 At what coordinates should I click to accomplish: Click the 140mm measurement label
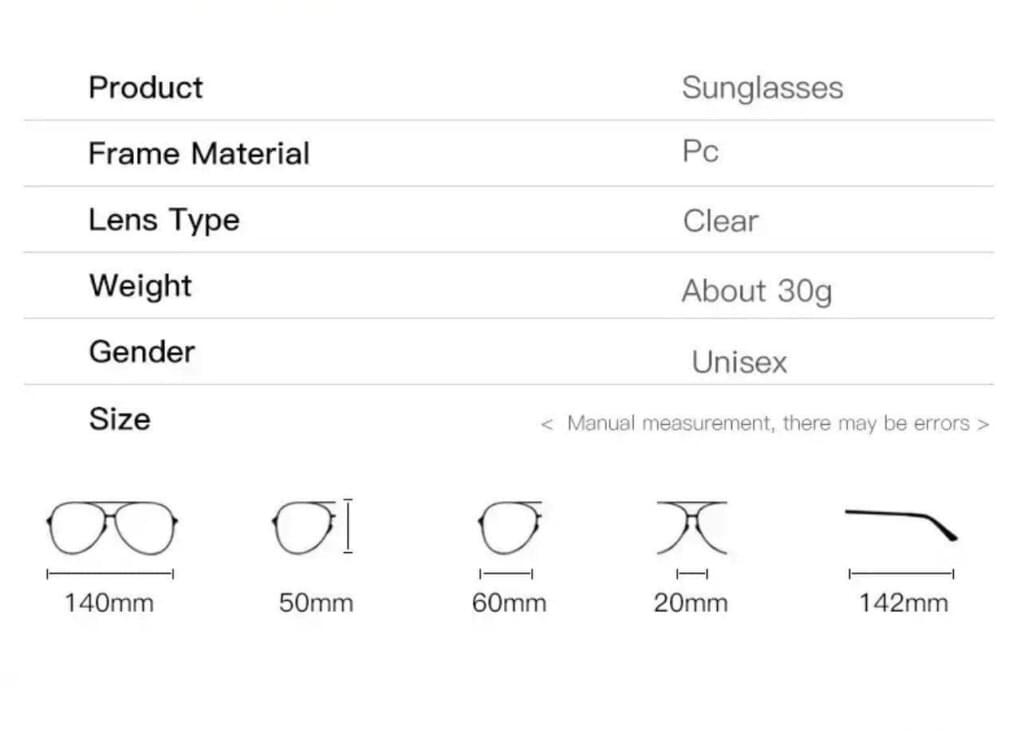pyautogui.click(x=109, y=603)
